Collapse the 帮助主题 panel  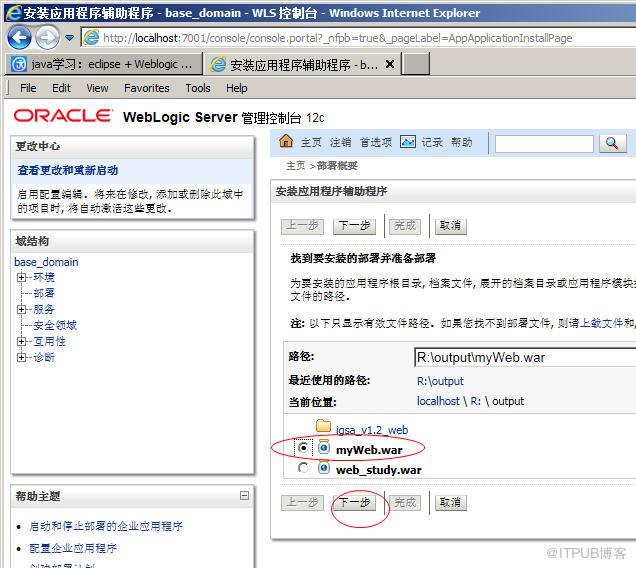[244, 495]
